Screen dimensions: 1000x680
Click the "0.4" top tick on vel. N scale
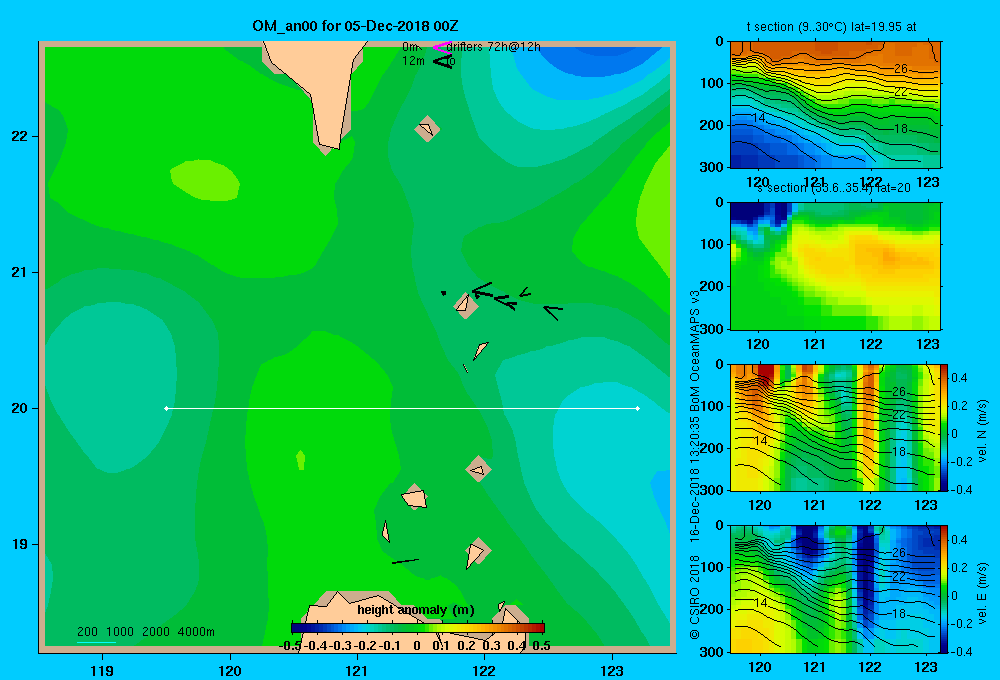click(x=959, y=378)
